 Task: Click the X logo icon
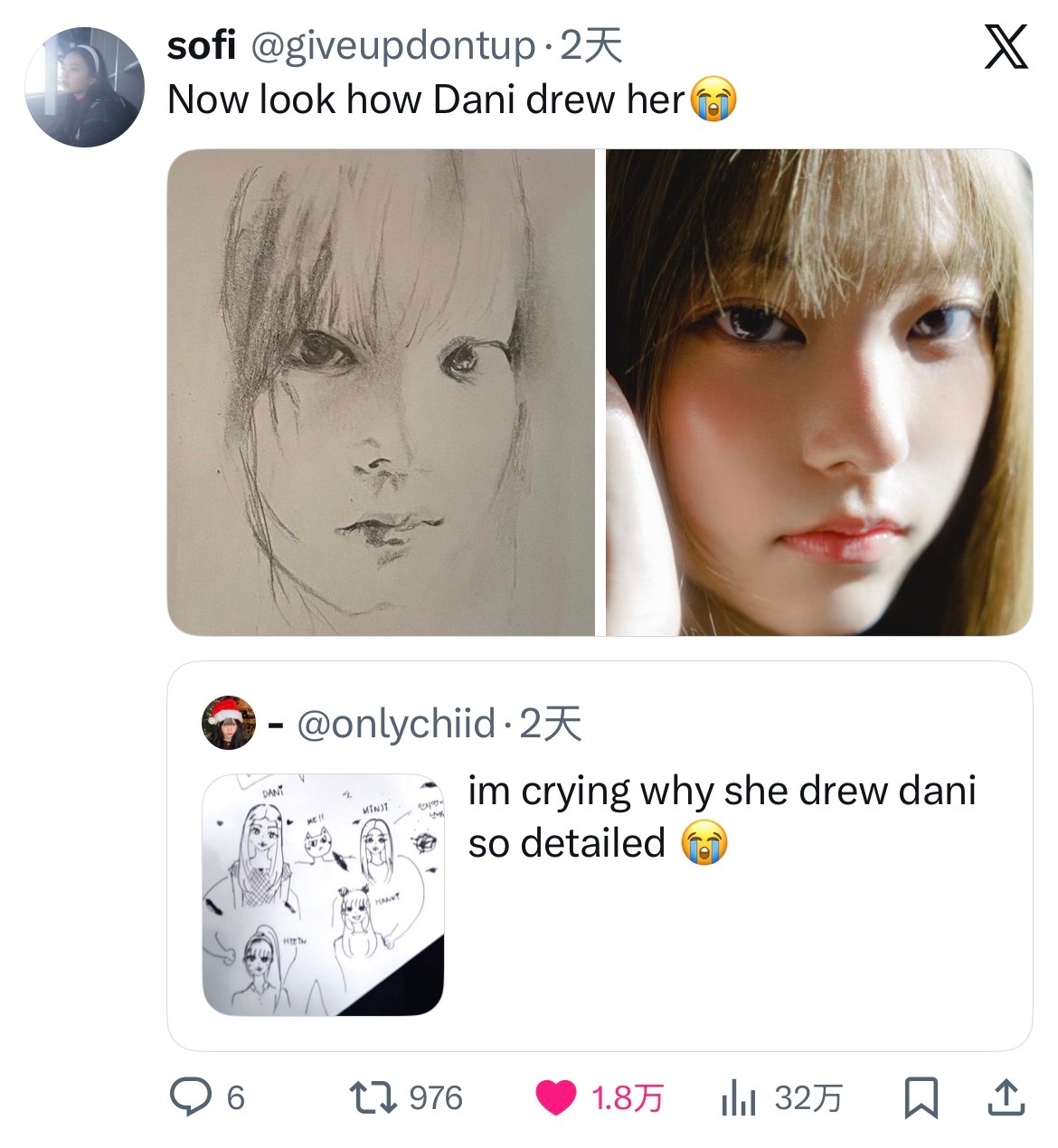point(1006,48)
